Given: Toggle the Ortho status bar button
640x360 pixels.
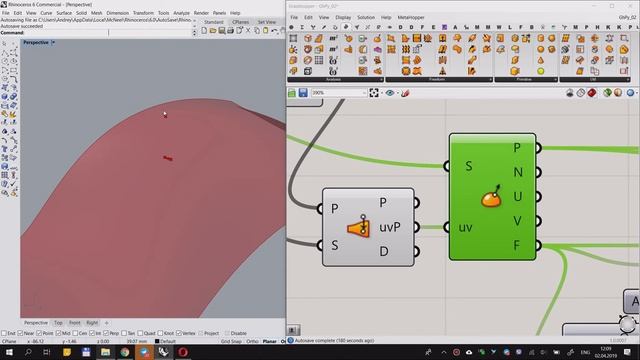Looking at the screenshot, I should pyautogui.click(x=252, y=341).
